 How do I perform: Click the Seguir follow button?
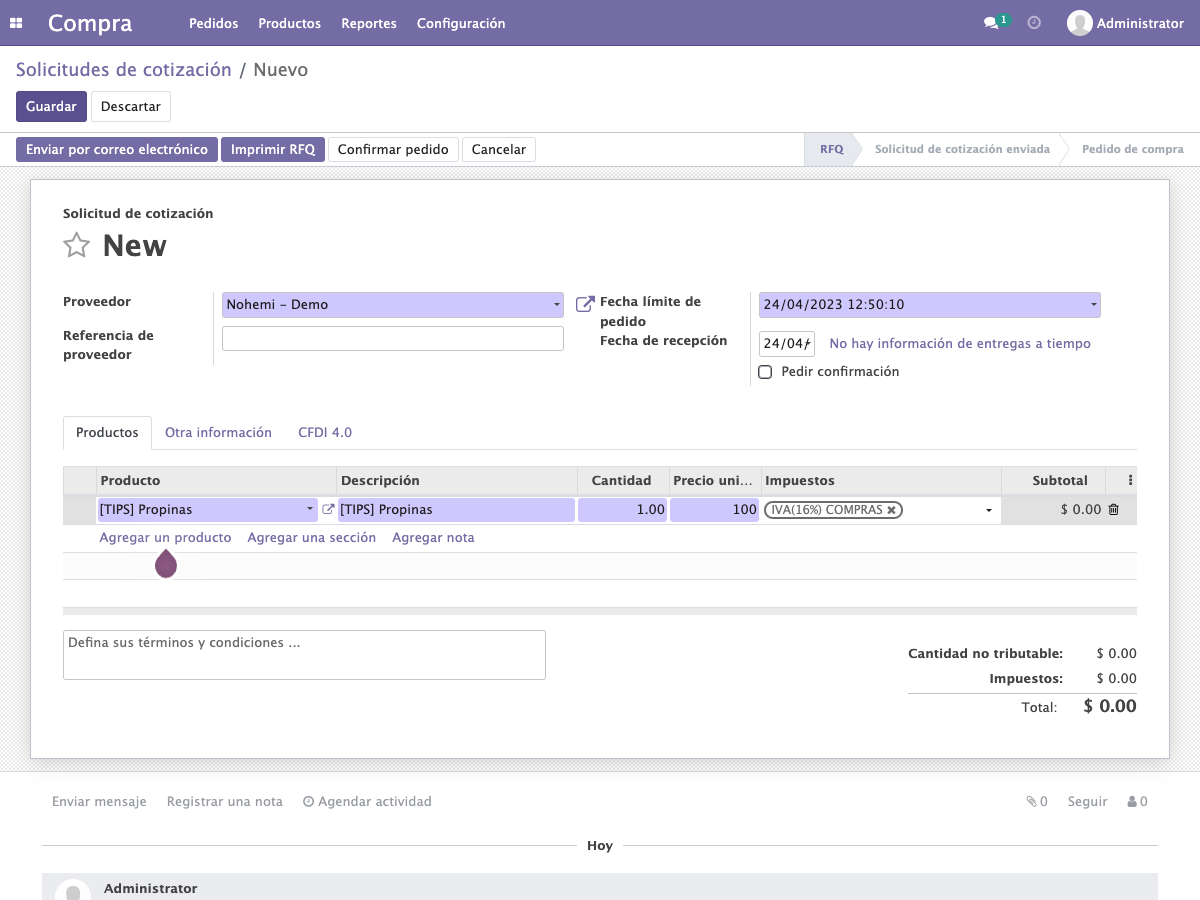pos(1087,802)
